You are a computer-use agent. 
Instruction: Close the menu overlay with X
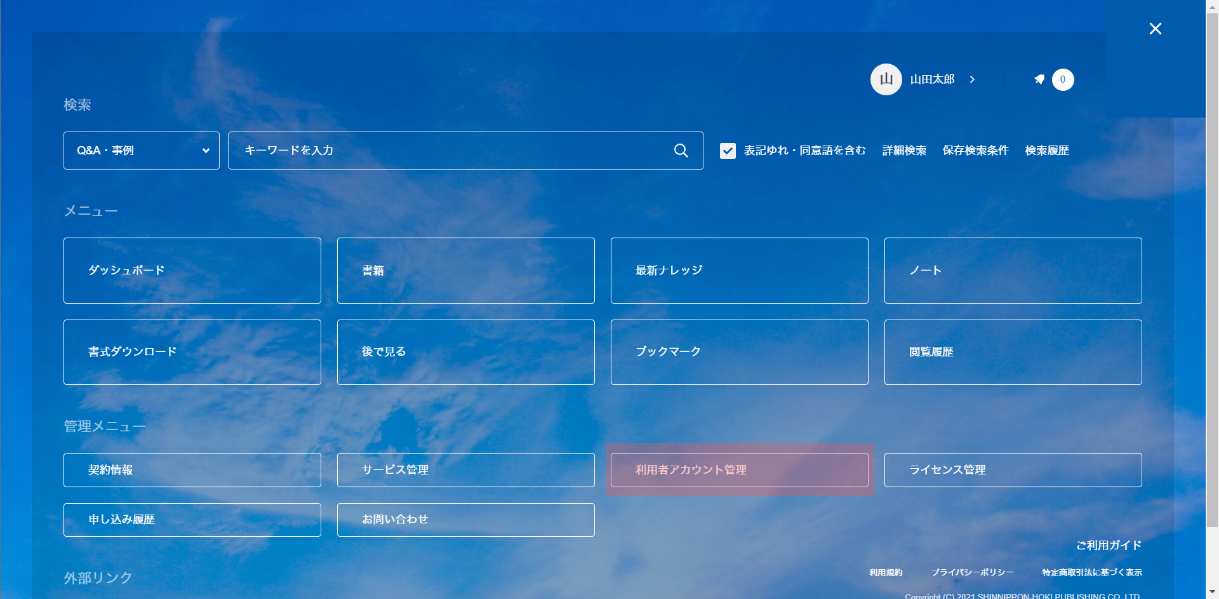pyautogui.click(x=1155, y=29)
